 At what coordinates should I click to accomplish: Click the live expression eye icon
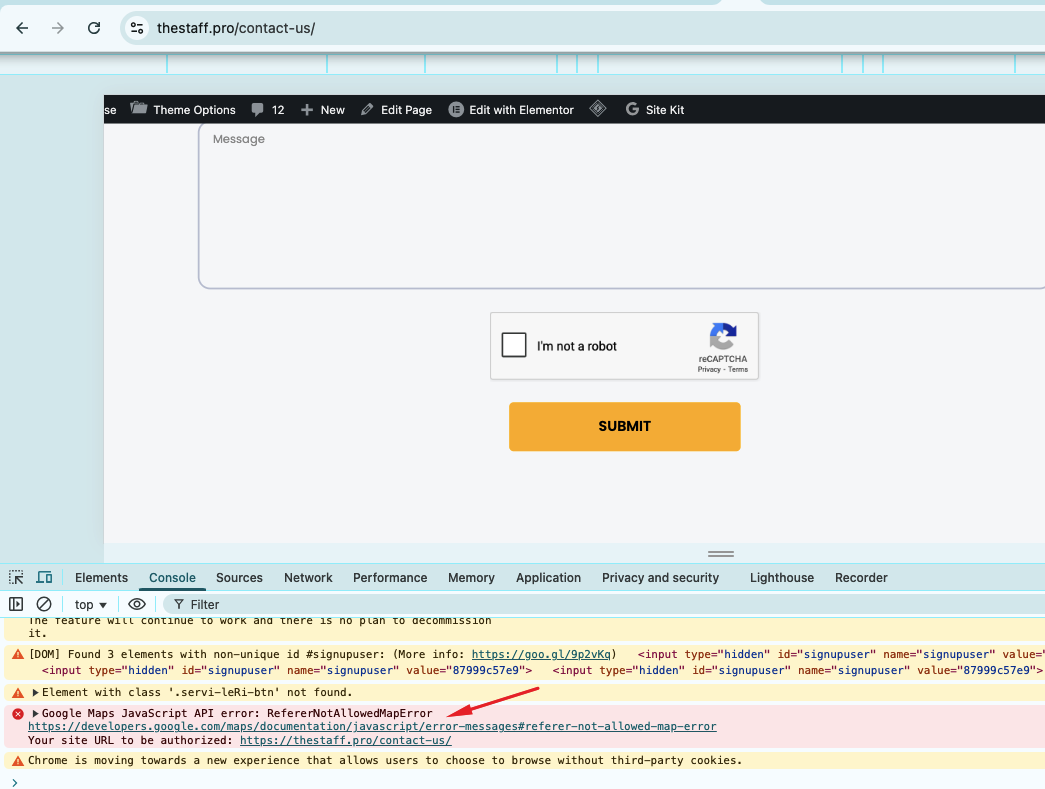click(x=137, y=604)
